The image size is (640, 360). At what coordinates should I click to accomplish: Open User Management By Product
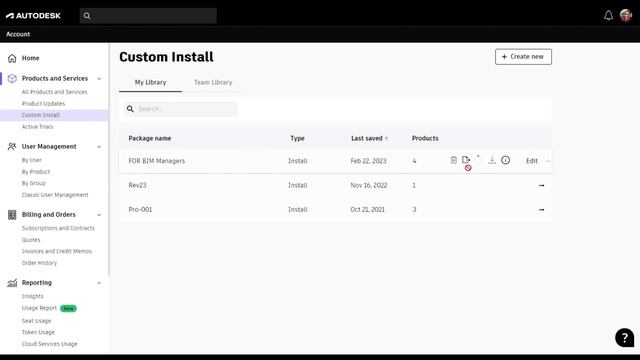point(36,172)
